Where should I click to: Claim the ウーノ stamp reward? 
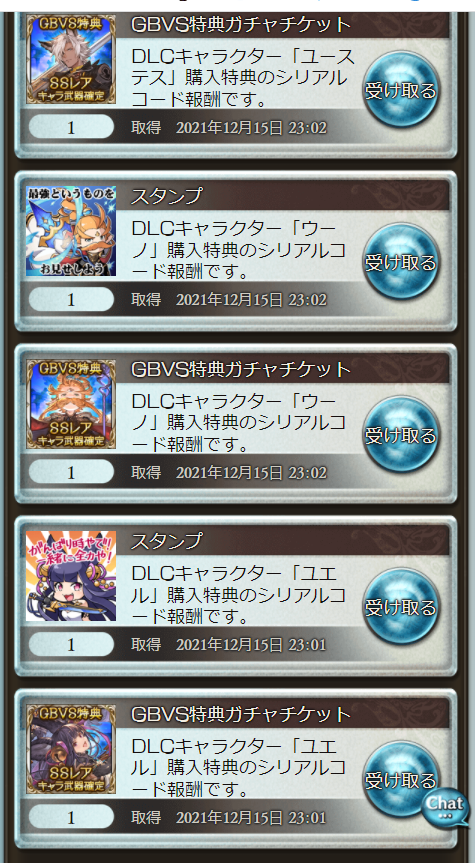(x=401, y=261)
